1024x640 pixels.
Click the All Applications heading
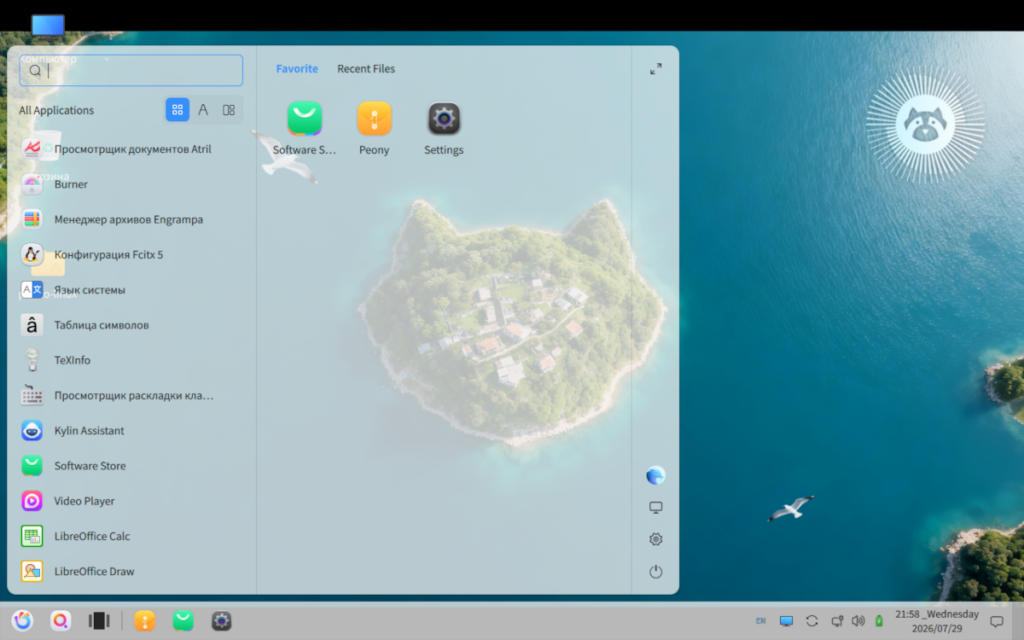coord(56,110)
